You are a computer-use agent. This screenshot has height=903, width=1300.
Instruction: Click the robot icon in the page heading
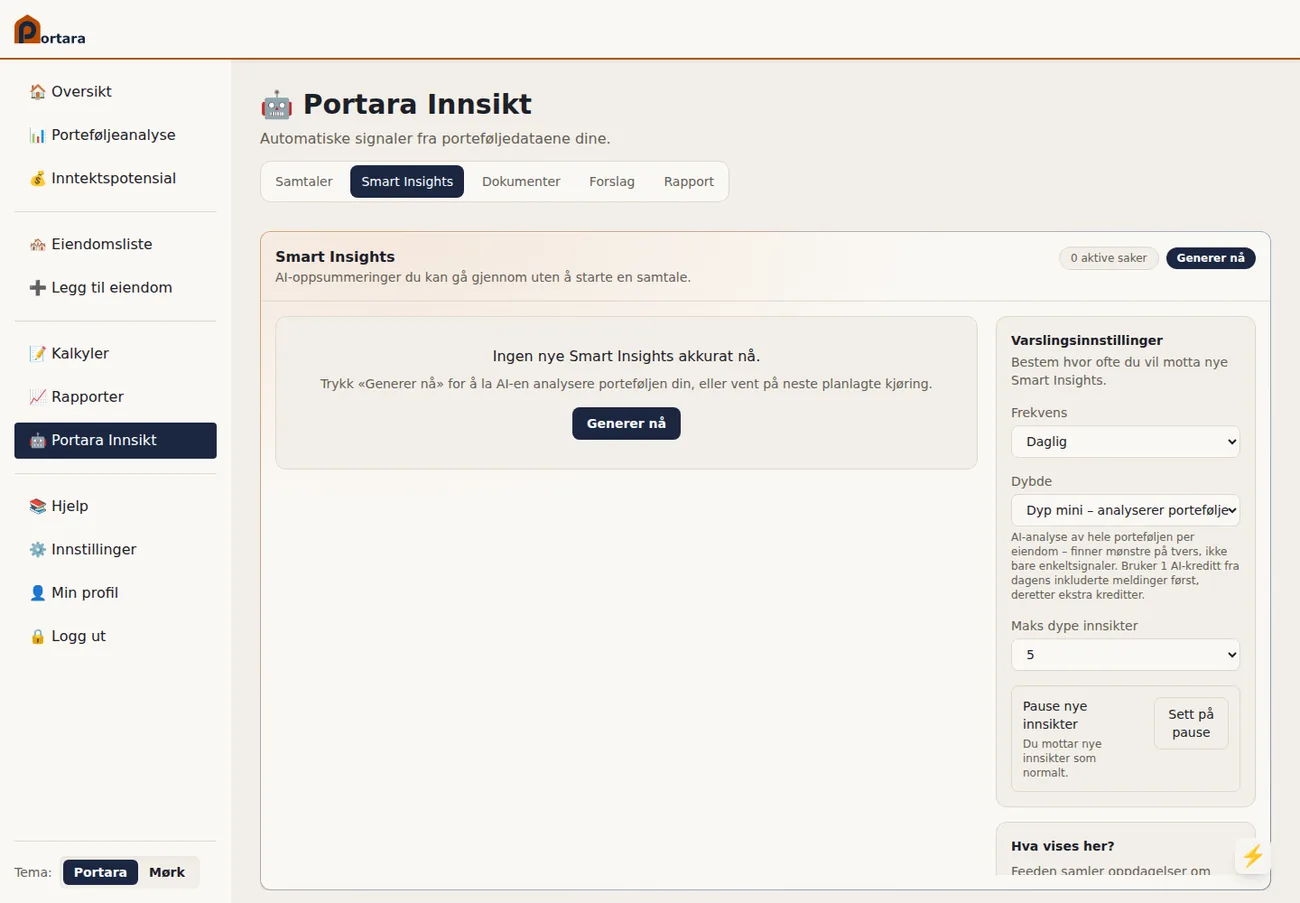coord(276,104)
